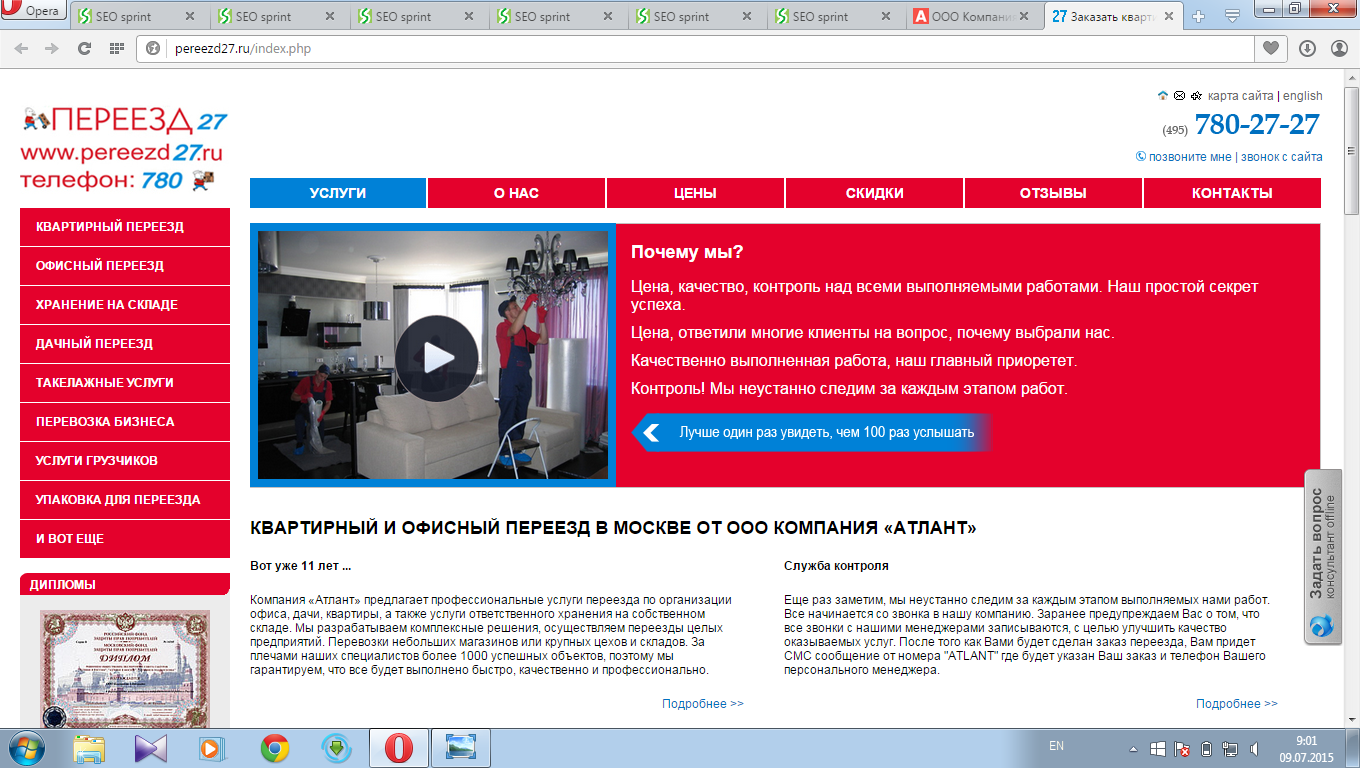This screenshot has height=768, width=1360.
Task: Click the white chevron arrow on the blue banner
Action: 651,432
